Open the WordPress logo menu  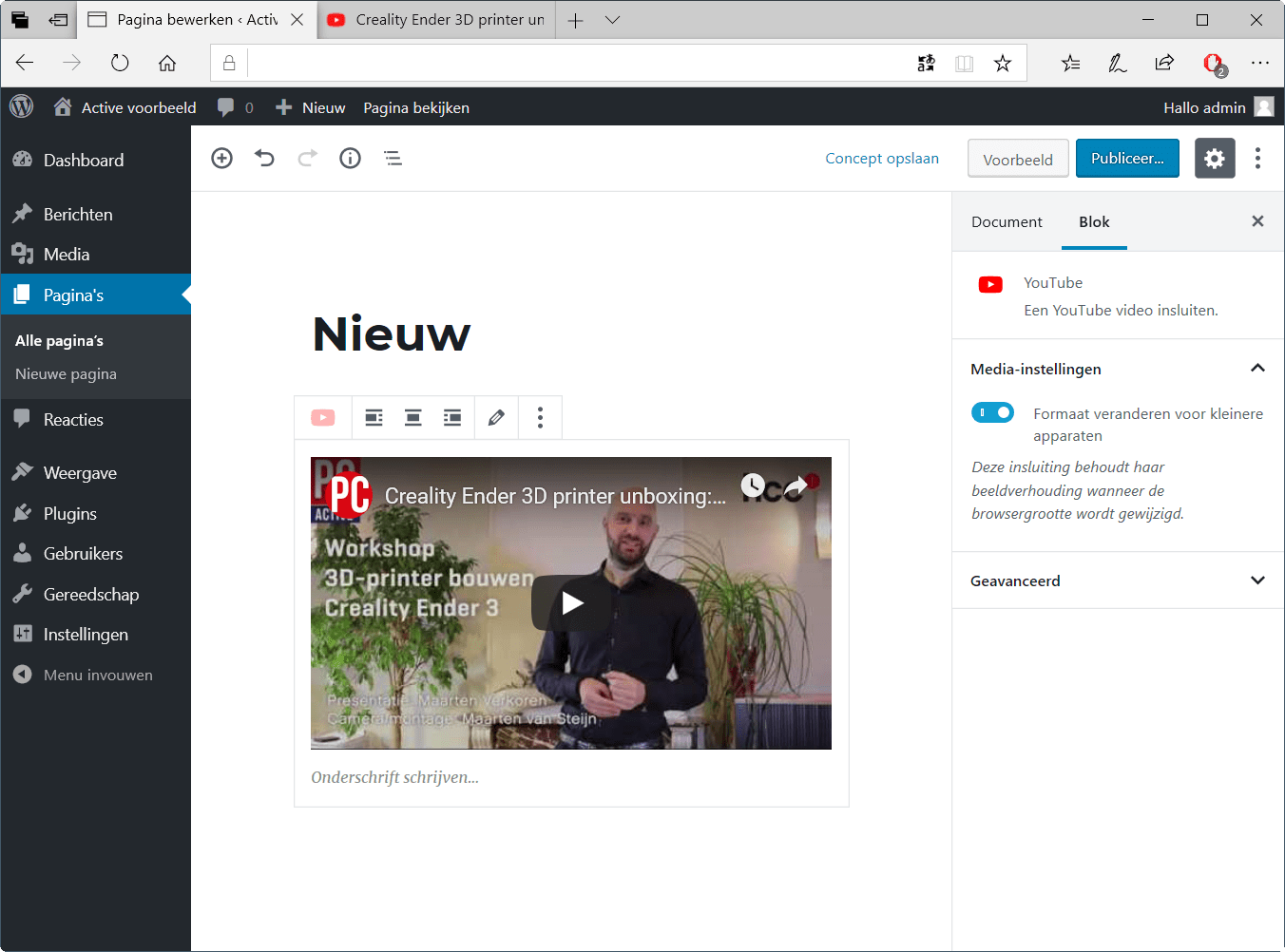(x=22, y=107)
